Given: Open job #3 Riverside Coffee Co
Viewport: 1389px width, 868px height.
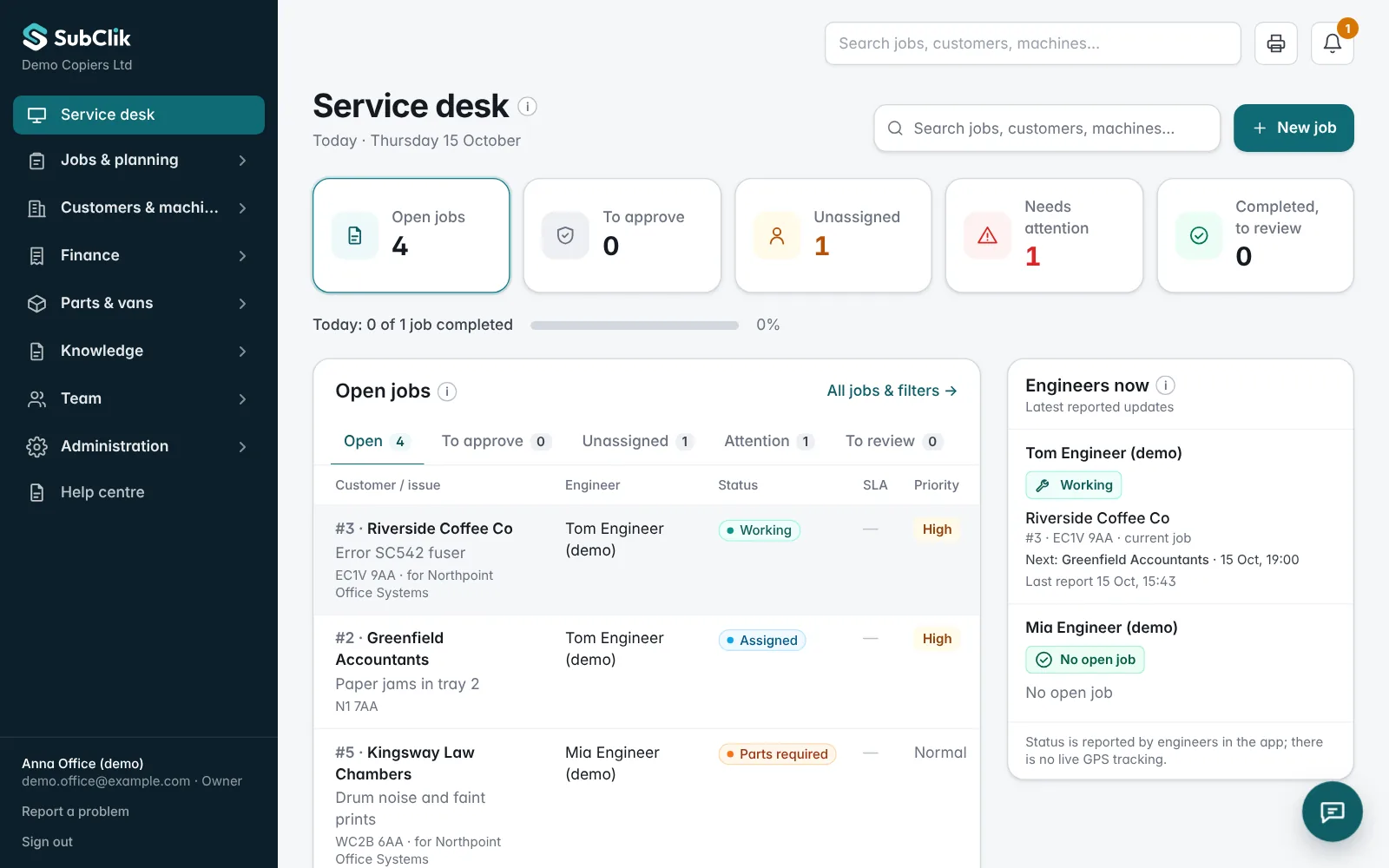Looking at the screenshot, I should point(646,560).
